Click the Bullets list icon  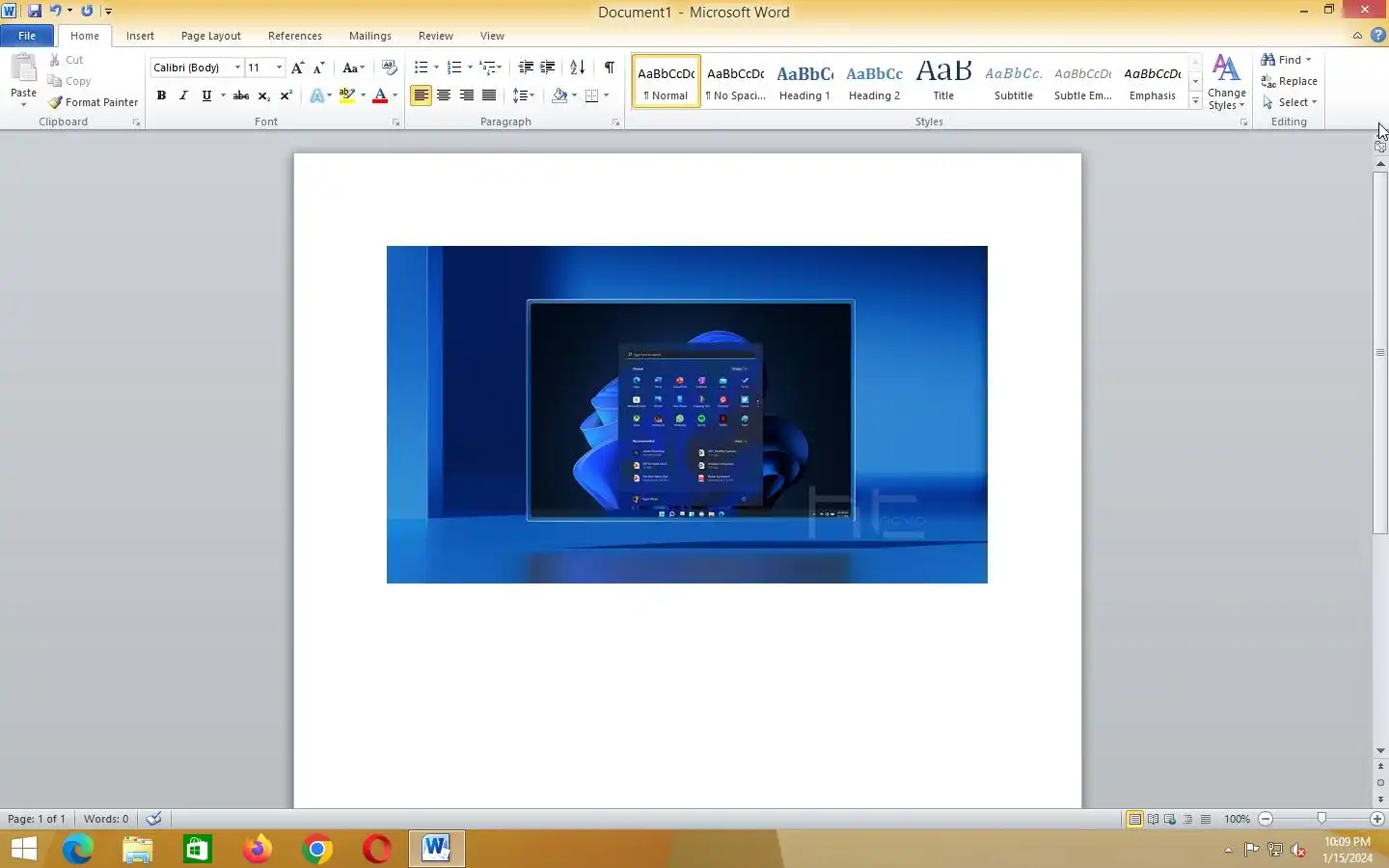pos(421,68)
